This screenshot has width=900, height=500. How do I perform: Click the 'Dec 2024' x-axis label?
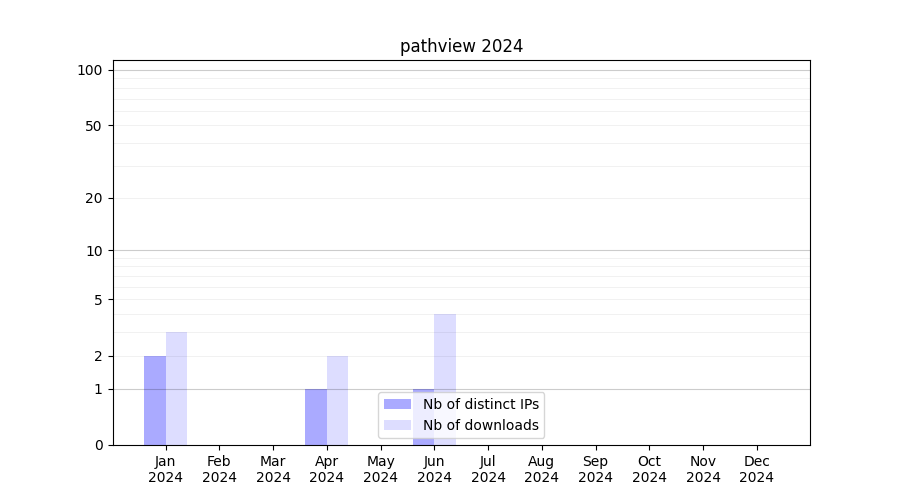pos(756,469)
